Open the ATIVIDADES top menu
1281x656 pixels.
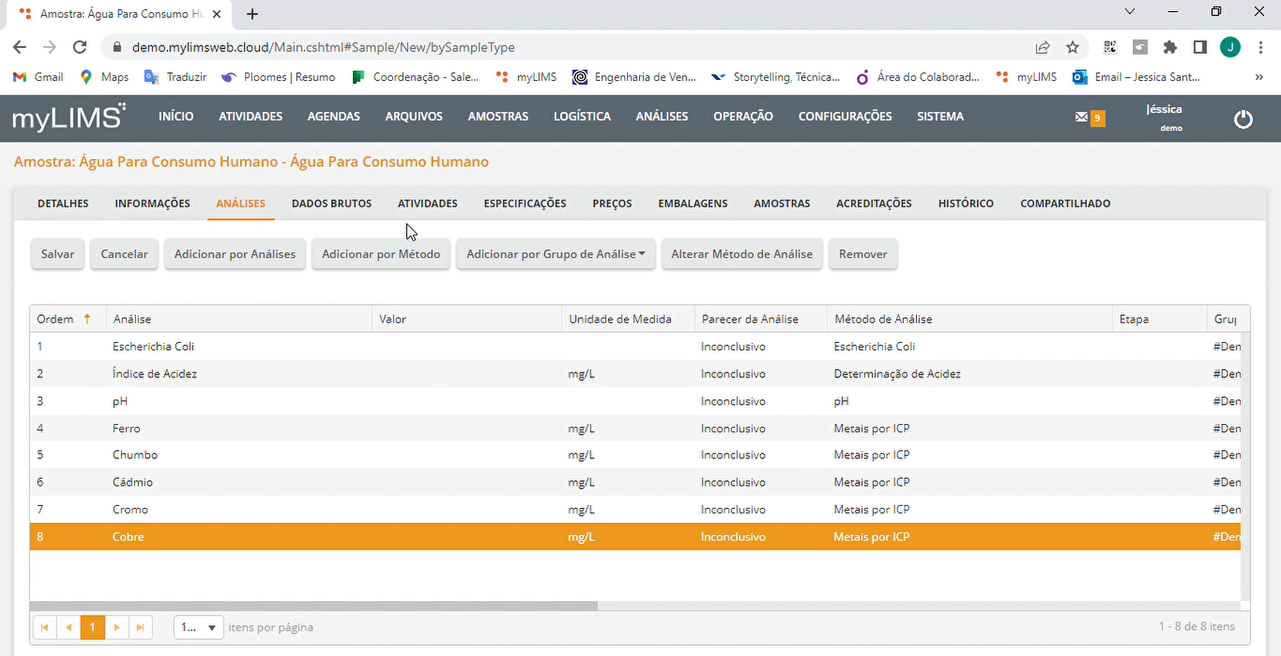point(251,117)
